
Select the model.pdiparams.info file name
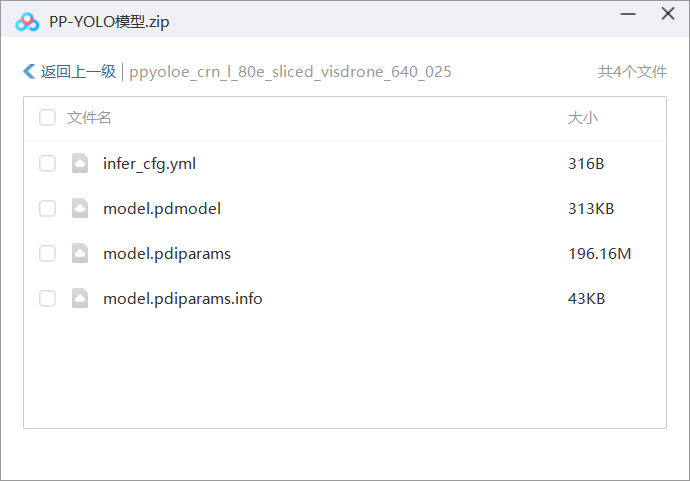(x=183, y=298)
